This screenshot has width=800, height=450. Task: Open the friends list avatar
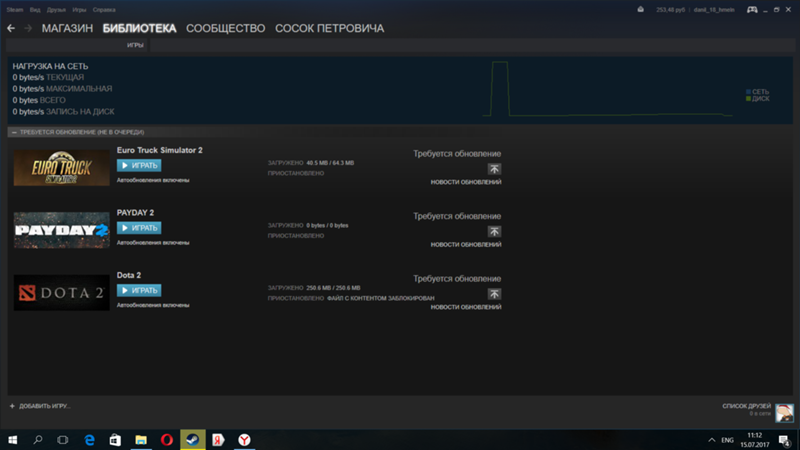pos(784,413)
